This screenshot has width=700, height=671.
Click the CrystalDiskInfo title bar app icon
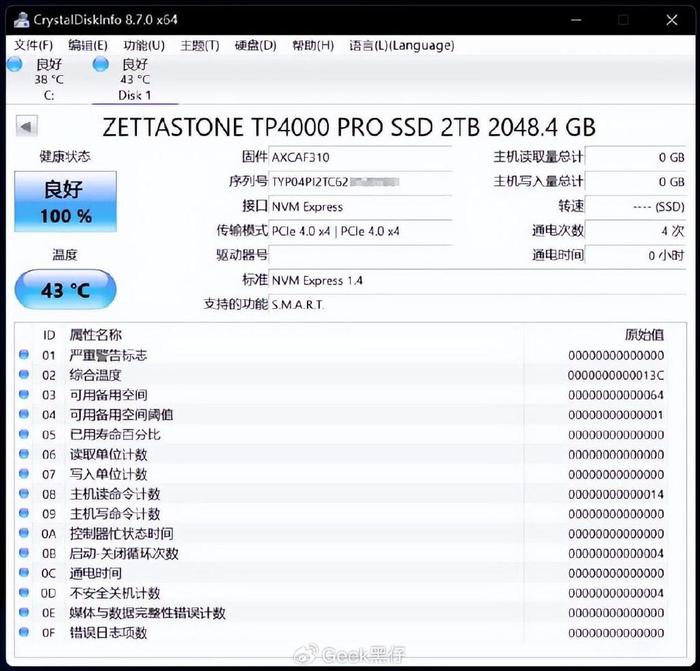point(21,20)
